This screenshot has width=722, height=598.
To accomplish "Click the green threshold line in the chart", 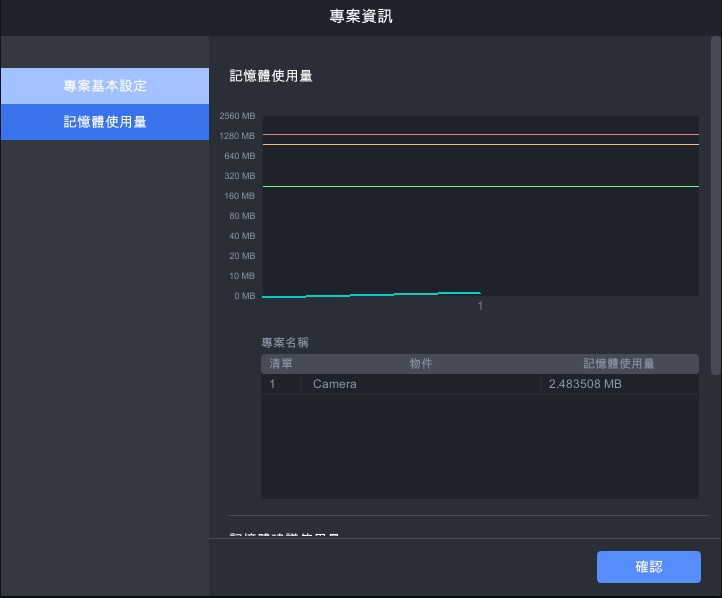I will pyautogui.click(x=480, y=186).
